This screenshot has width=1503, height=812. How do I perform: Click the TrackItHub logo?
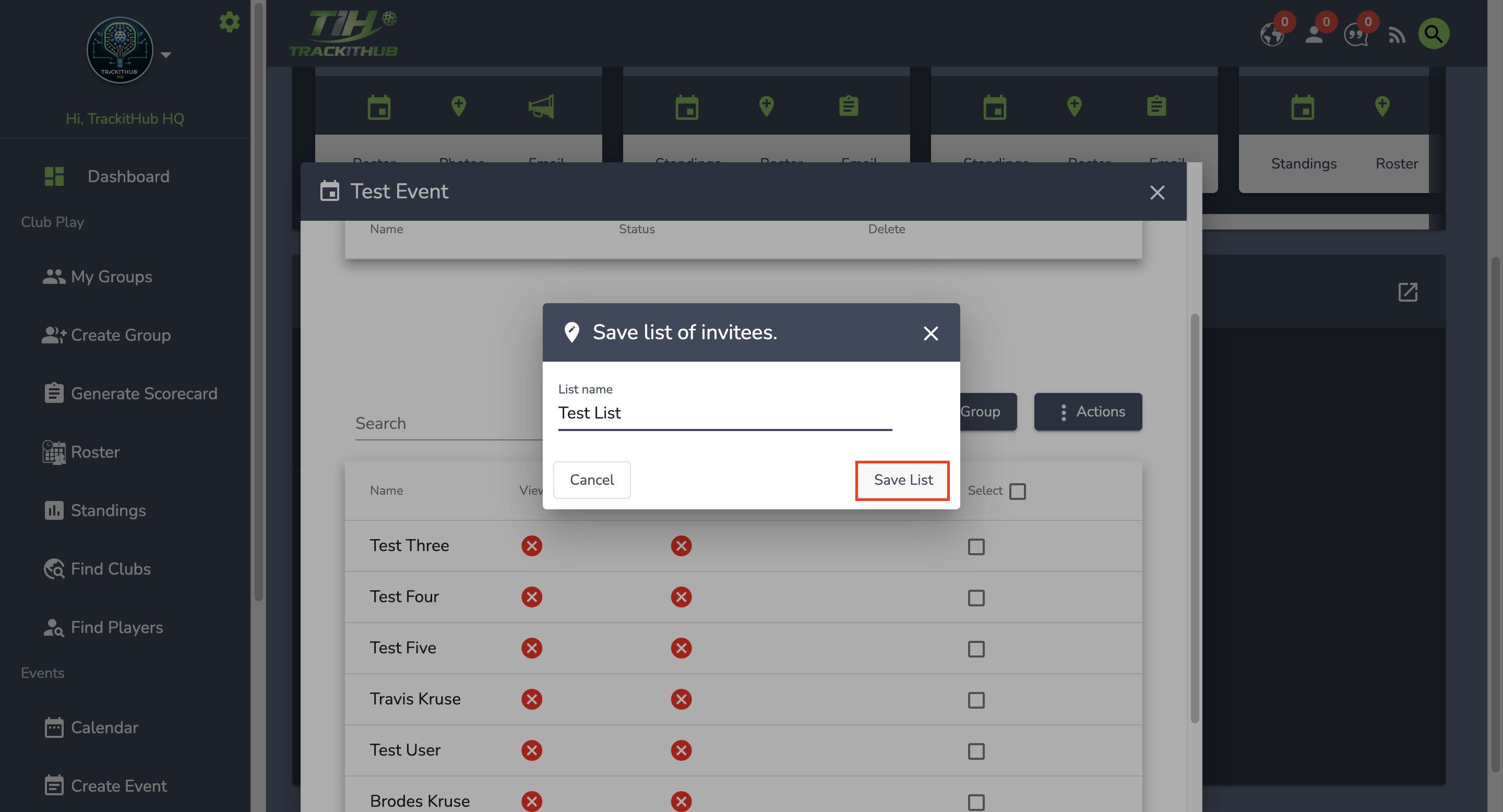coord(344,33)
